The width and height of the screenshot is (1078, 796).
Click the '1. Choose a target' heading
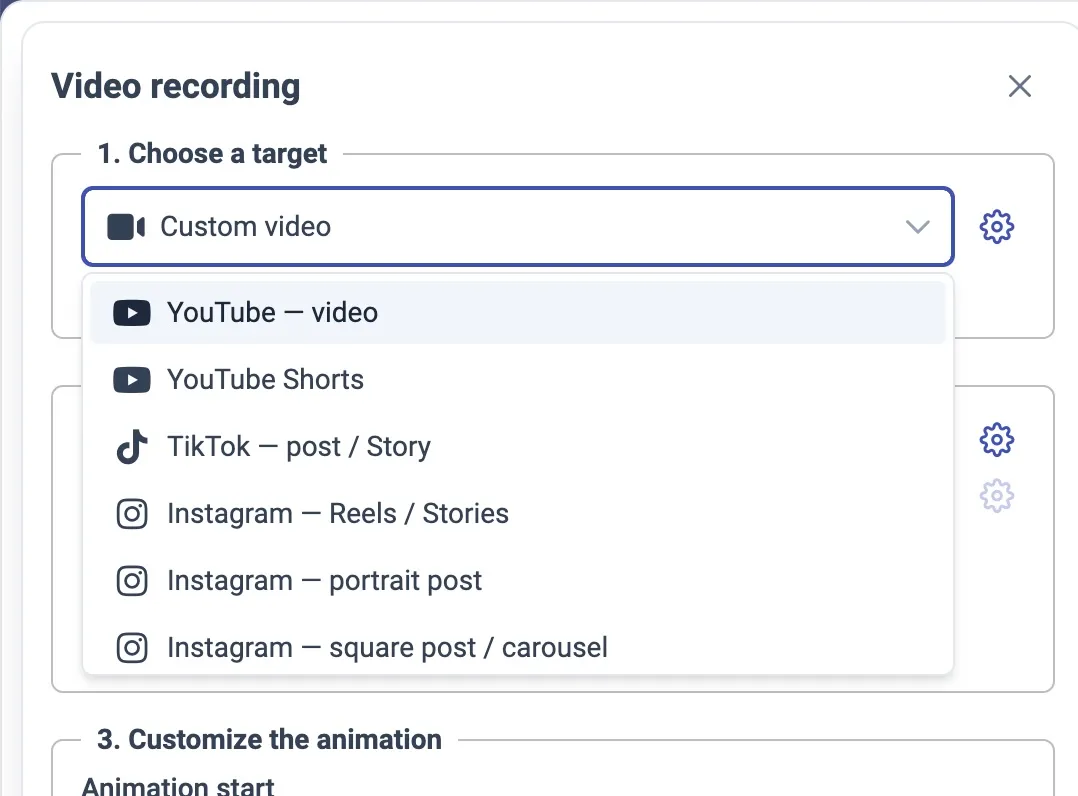click(212, 153)
